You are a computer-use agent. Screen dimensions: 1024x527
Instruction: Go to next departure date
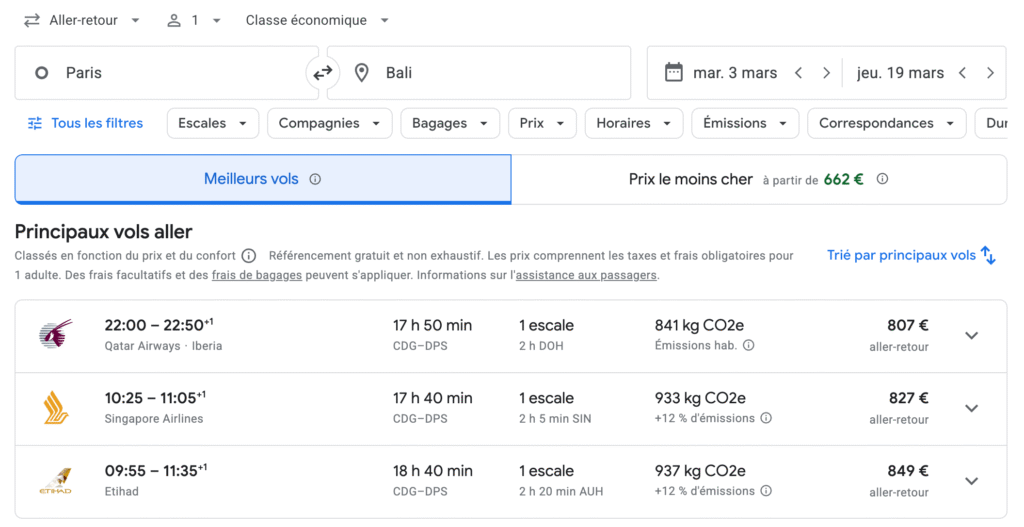point(826,73)
